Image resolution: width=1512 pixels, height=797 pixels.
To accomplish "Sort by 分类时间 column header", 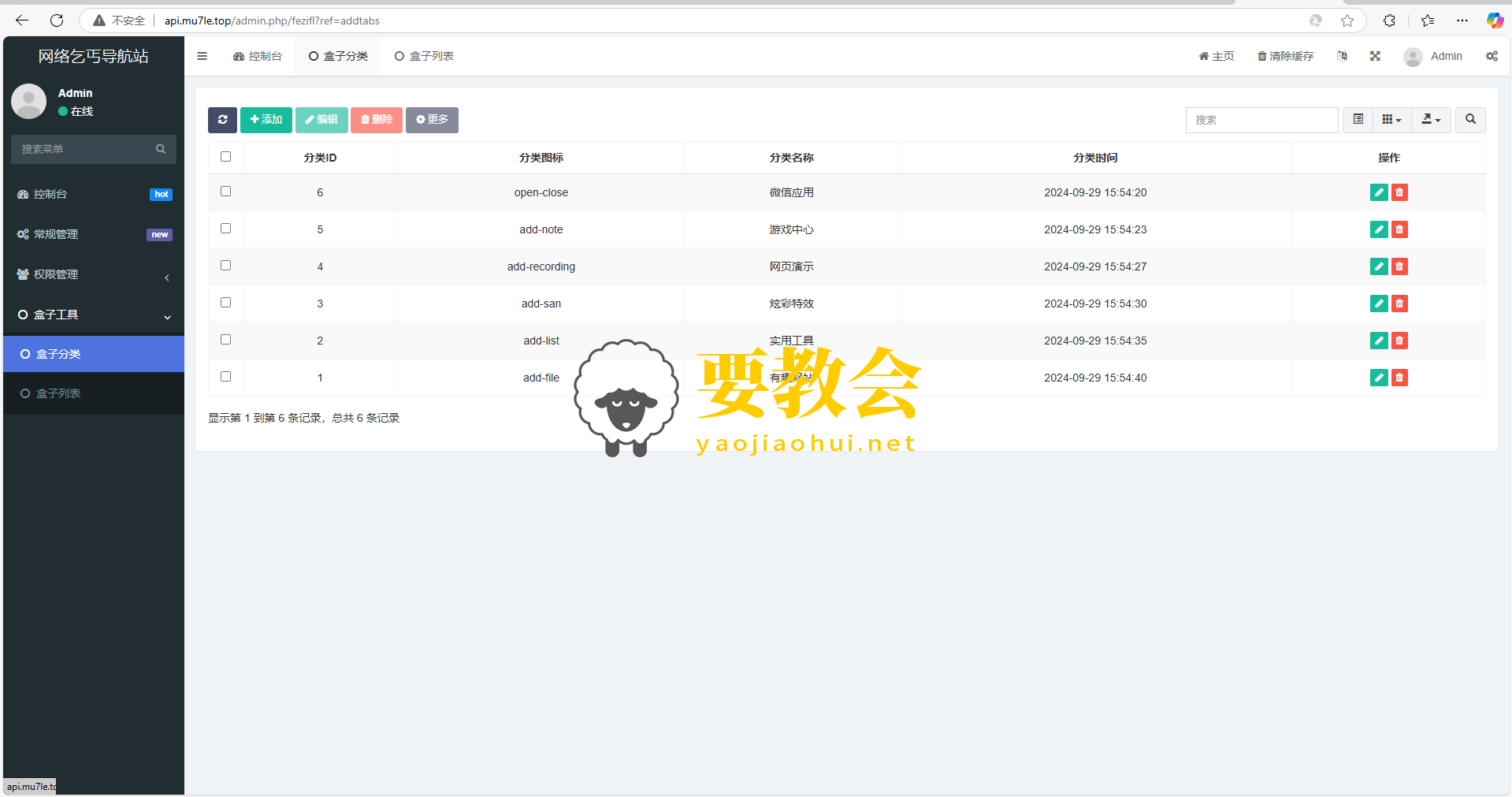I will click(x=1095, y=158).
